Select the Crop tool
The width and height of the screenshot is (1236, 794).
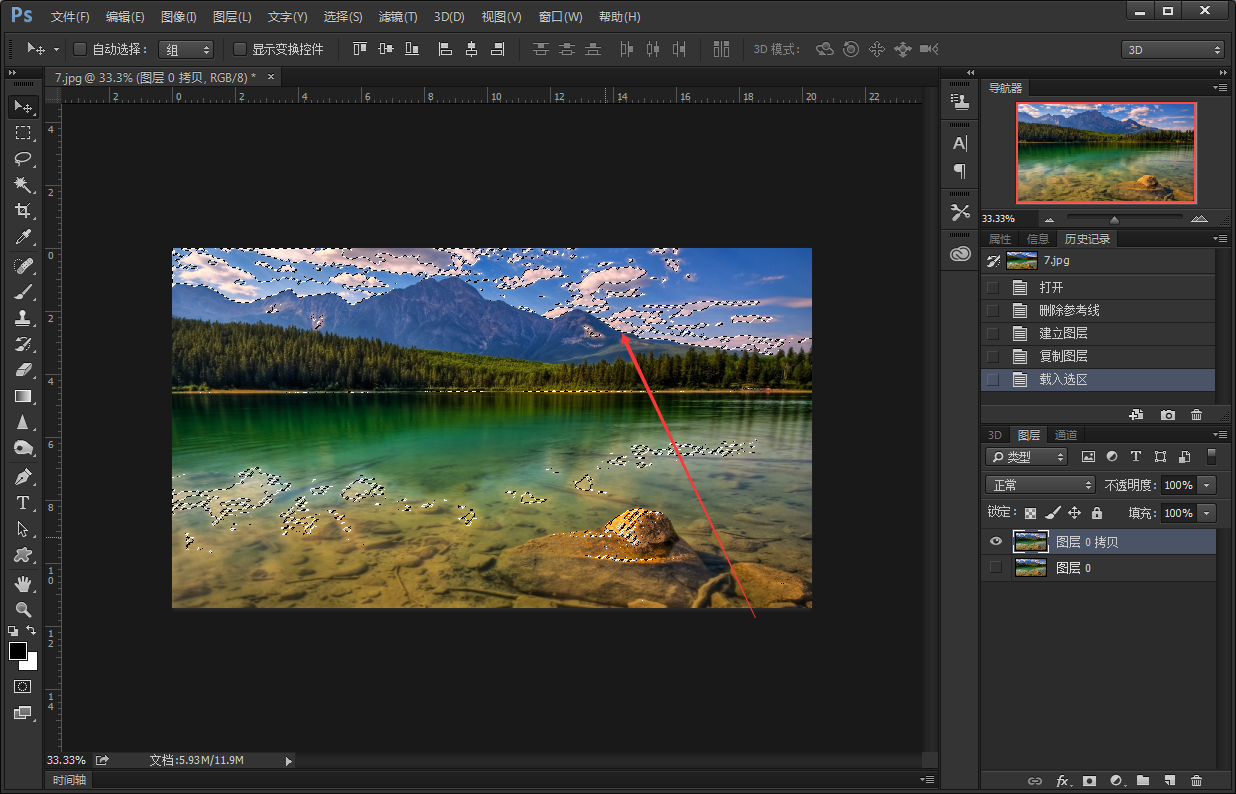pos(22,211)
